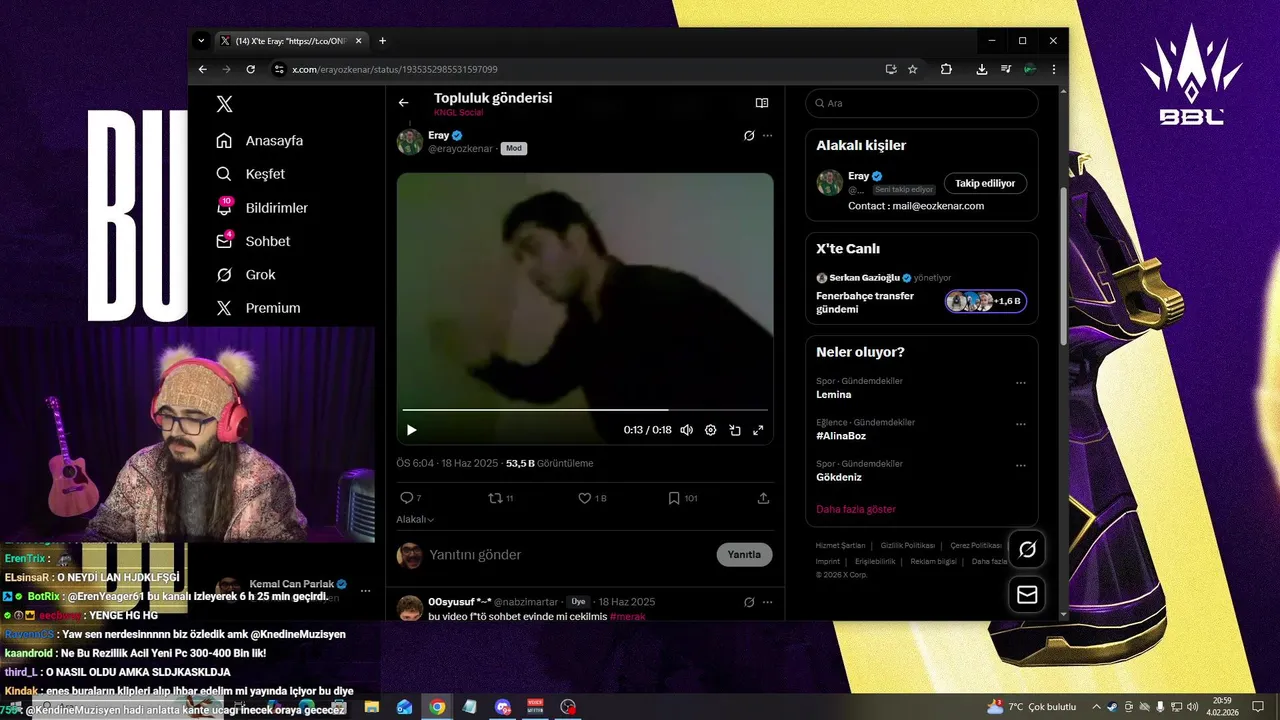
Task: Open the KNGL Social community link
Action: (x=458, y=113)
